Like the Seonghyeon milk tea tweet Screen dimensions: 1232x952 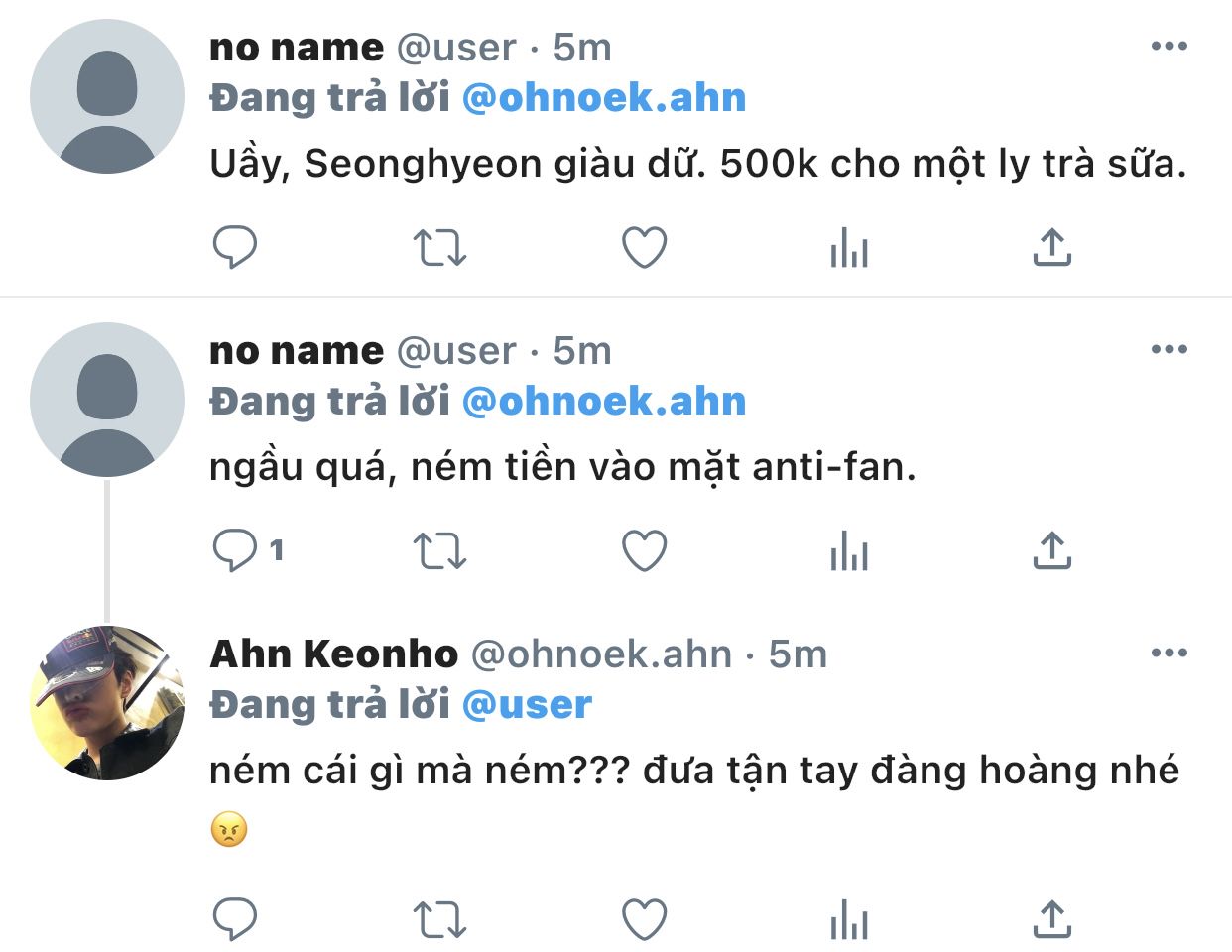click(x=644, y=248)
